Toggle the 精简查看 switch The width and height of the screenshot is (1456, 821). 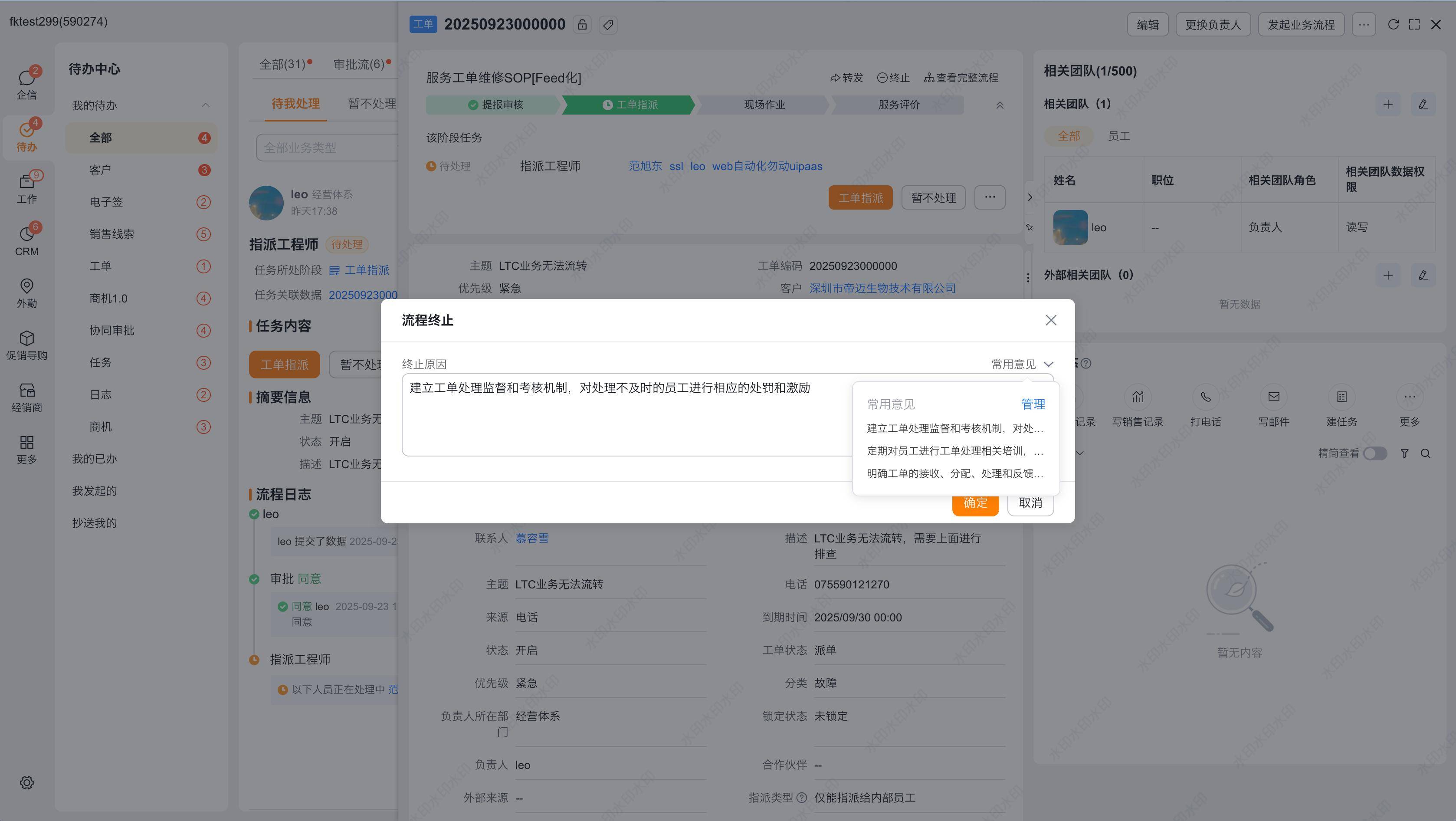[x=1374, y=453]
